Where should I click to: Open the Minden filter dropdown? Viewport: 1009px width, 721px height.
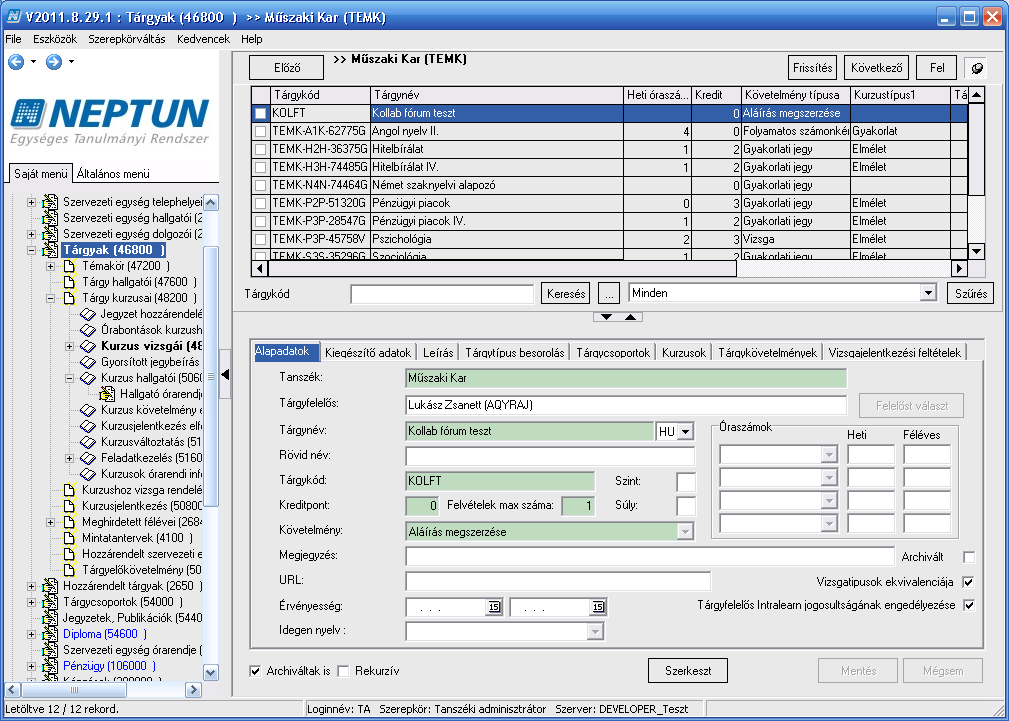[x=927, y=294]
